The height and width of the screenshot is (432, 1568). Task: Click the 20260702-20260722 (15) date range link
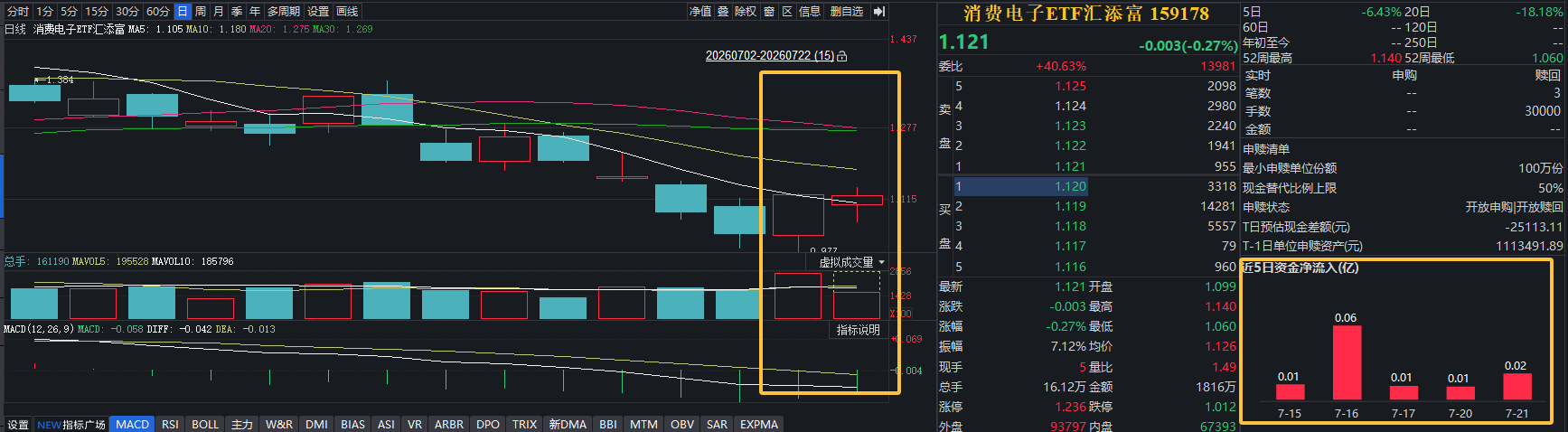[x=770, y=56]
